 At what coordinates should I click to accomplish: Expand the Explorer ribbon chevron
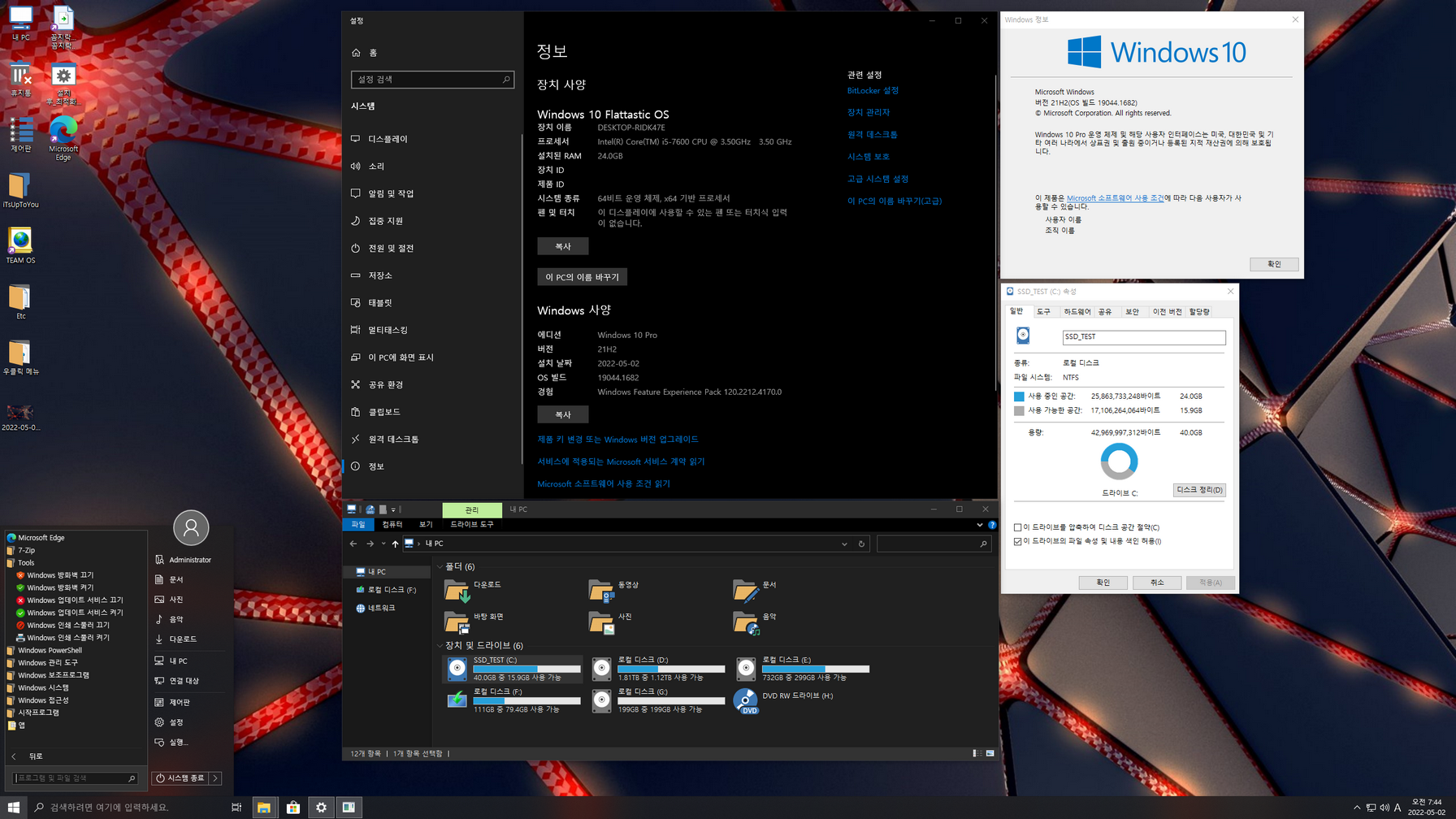pyautogui.click(x=979, y=525)
